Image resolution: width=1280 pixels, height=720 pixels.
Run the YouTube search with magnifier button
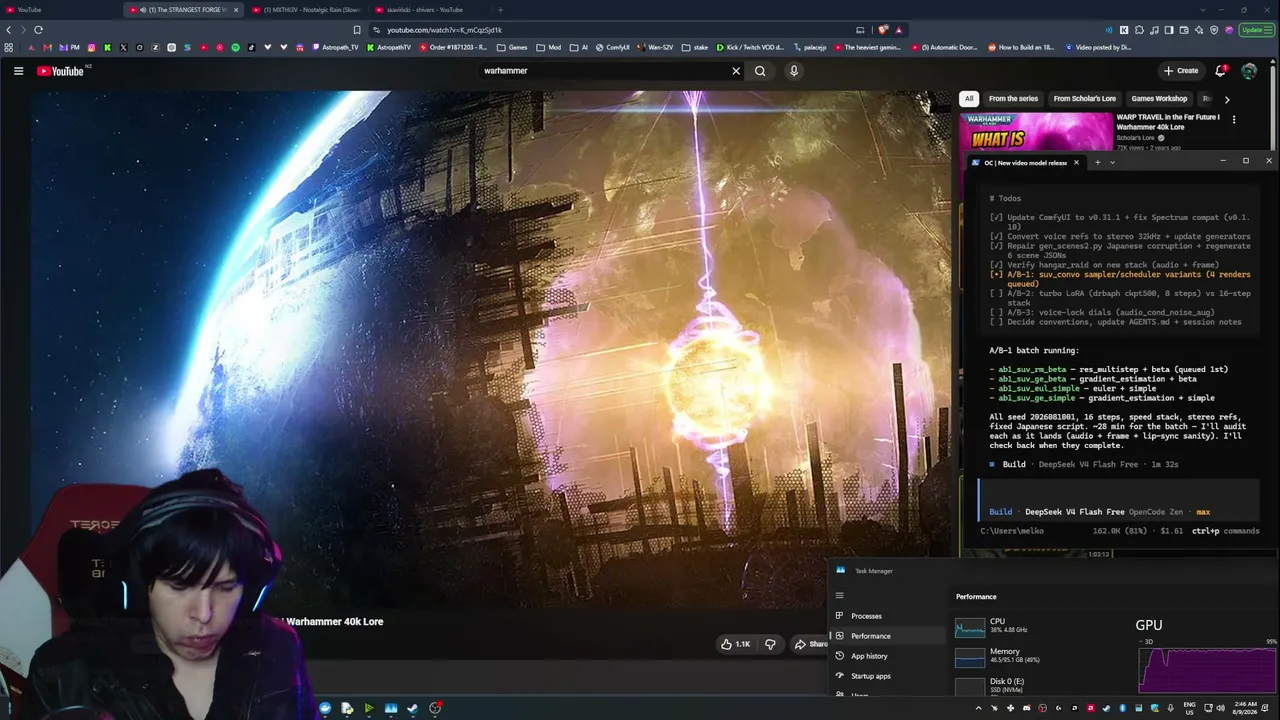760,71
